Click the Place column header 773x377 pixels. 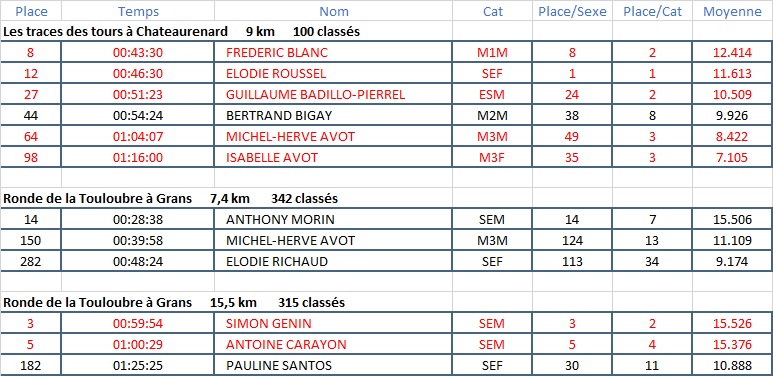click(x=32, y=11)
